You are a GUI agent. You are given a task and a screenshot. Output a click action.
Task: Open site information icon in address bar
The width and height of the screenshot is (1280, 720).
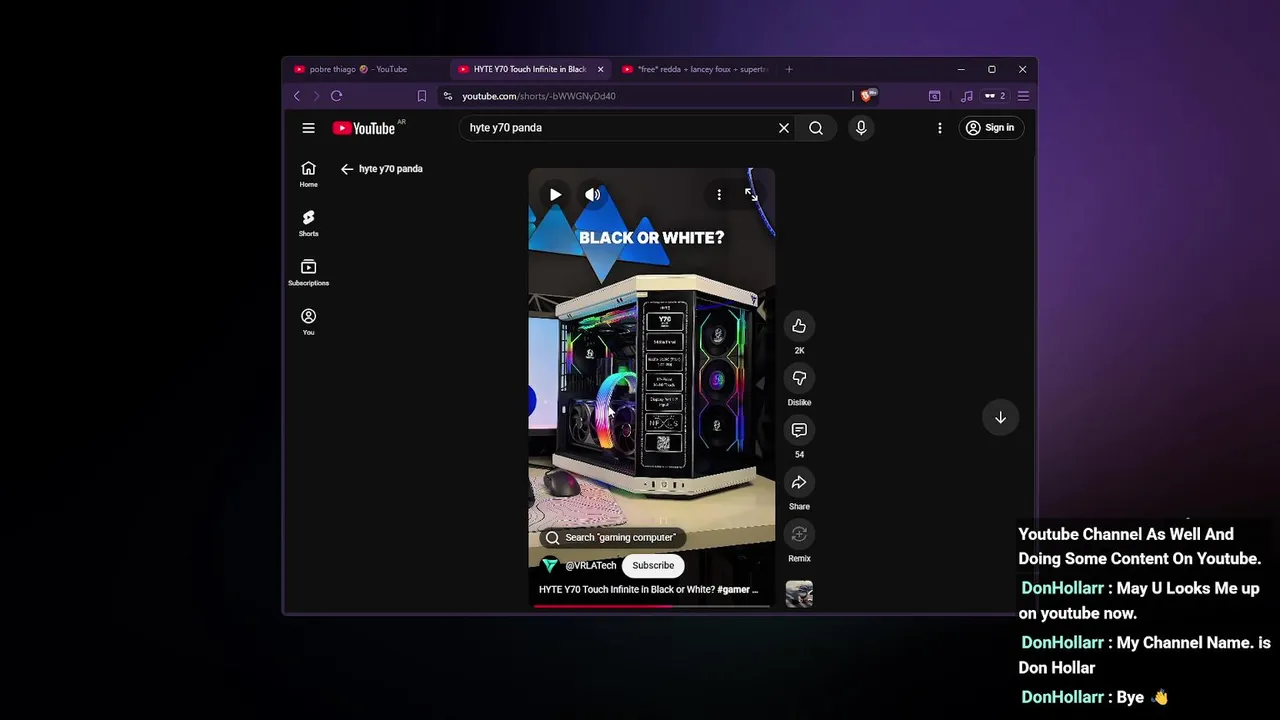448,96
